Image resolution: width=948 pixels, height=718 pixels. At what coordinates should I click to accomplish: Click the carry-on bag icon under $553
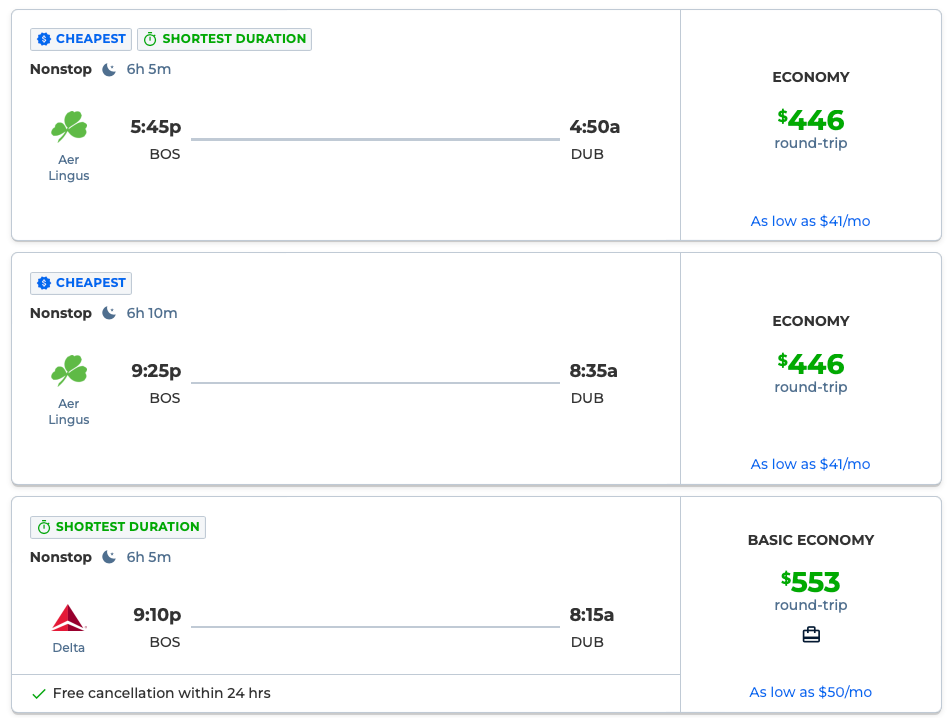pyautogui.click(x=811, y=634)
